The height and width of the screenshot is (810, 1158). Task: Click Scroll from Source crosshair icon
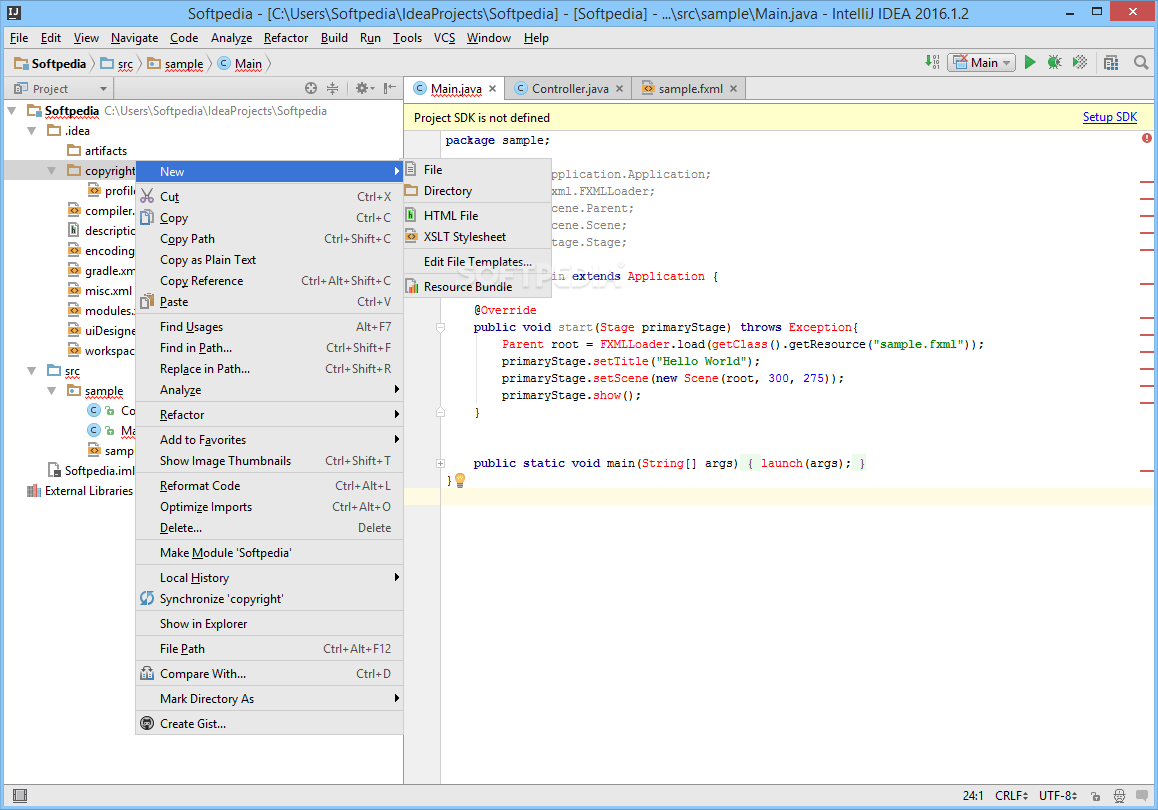tap(311, 89)
